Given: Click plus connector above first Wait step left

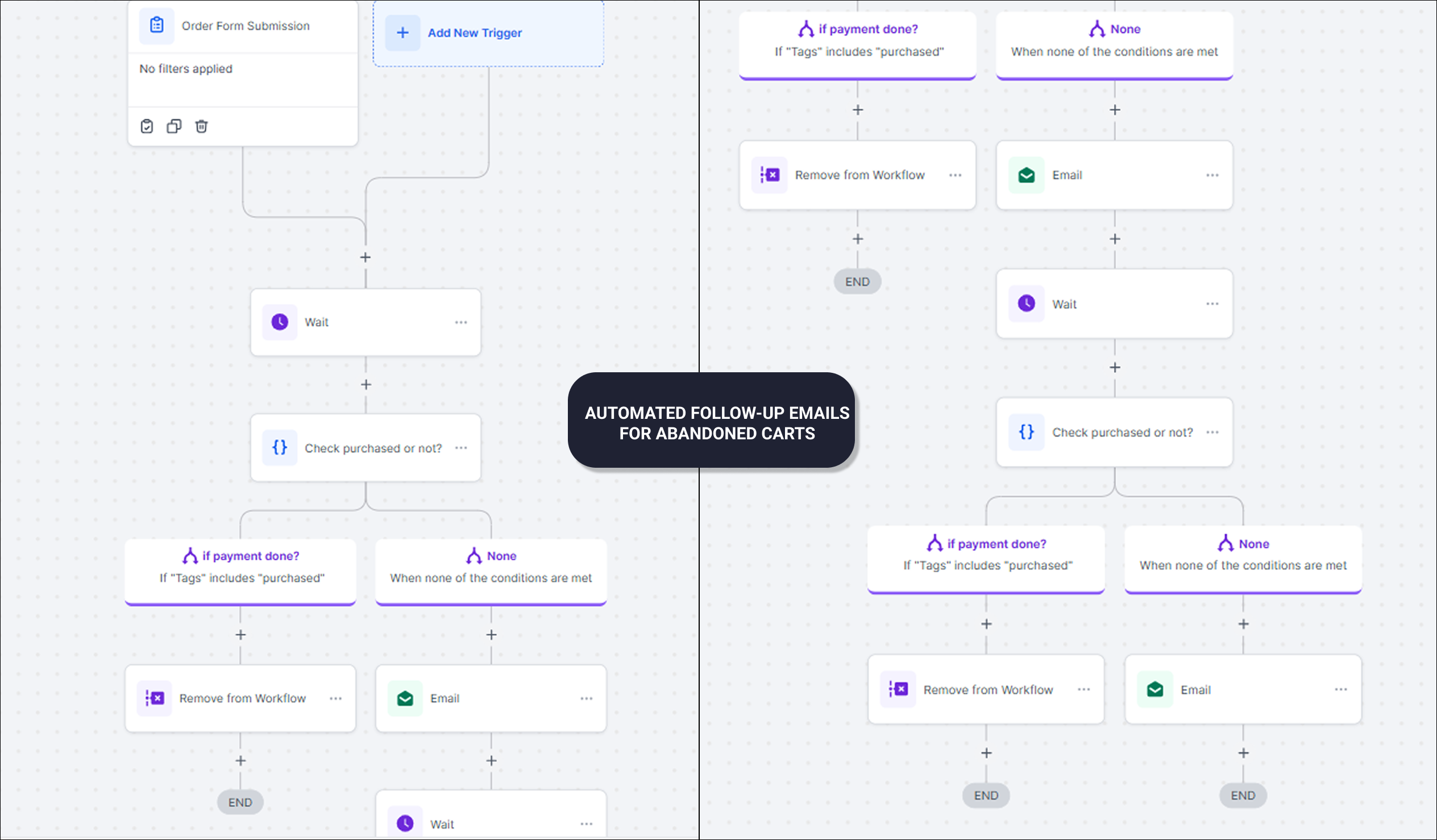Looking at the screenshot, I should pyautogui.click(x=366, y=258).
